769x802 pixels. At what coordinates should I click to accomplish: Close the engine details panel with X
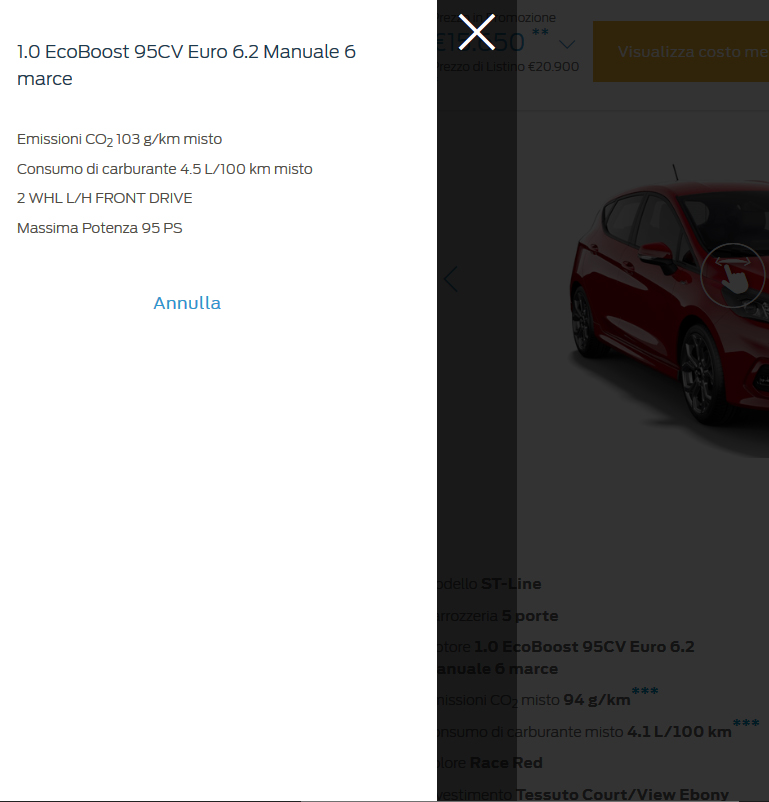pos(476,32)
